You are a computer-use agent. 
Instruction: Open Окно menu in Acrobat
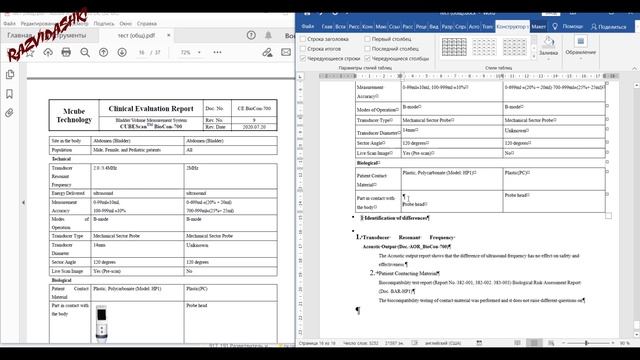(126, 24)
